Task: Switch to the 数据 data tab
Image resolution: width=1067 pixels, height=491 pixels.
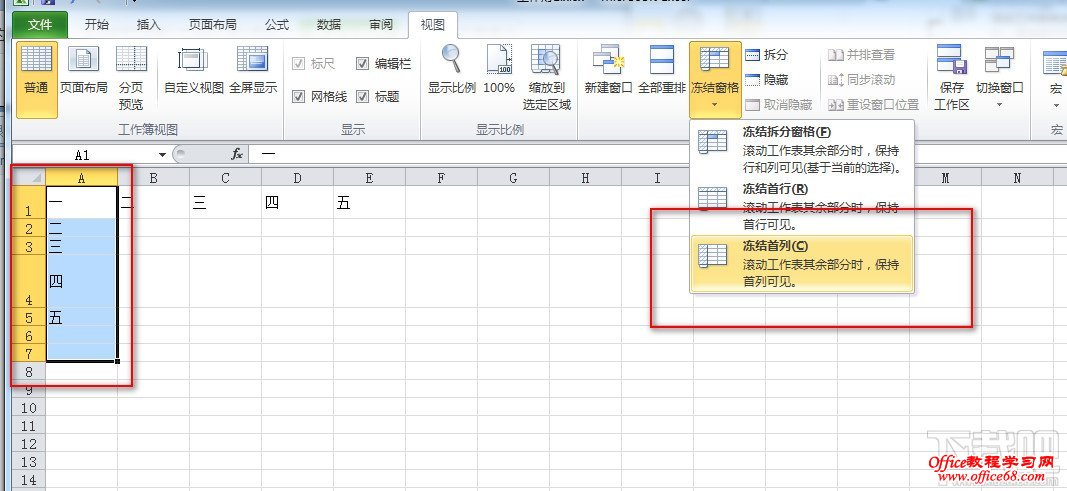Action: coord(329,24)
